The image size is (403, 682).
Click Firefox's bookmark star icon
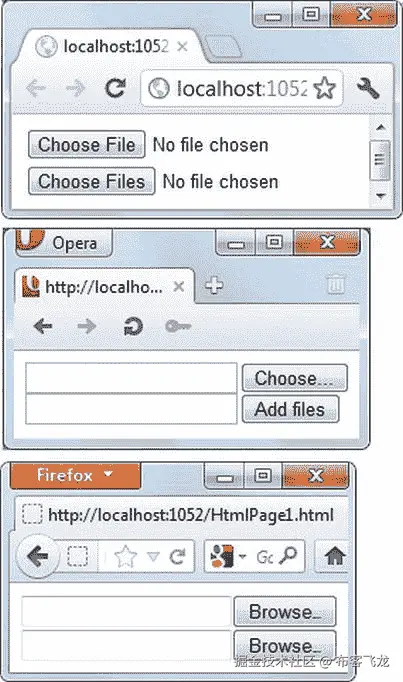click(125, 556)
